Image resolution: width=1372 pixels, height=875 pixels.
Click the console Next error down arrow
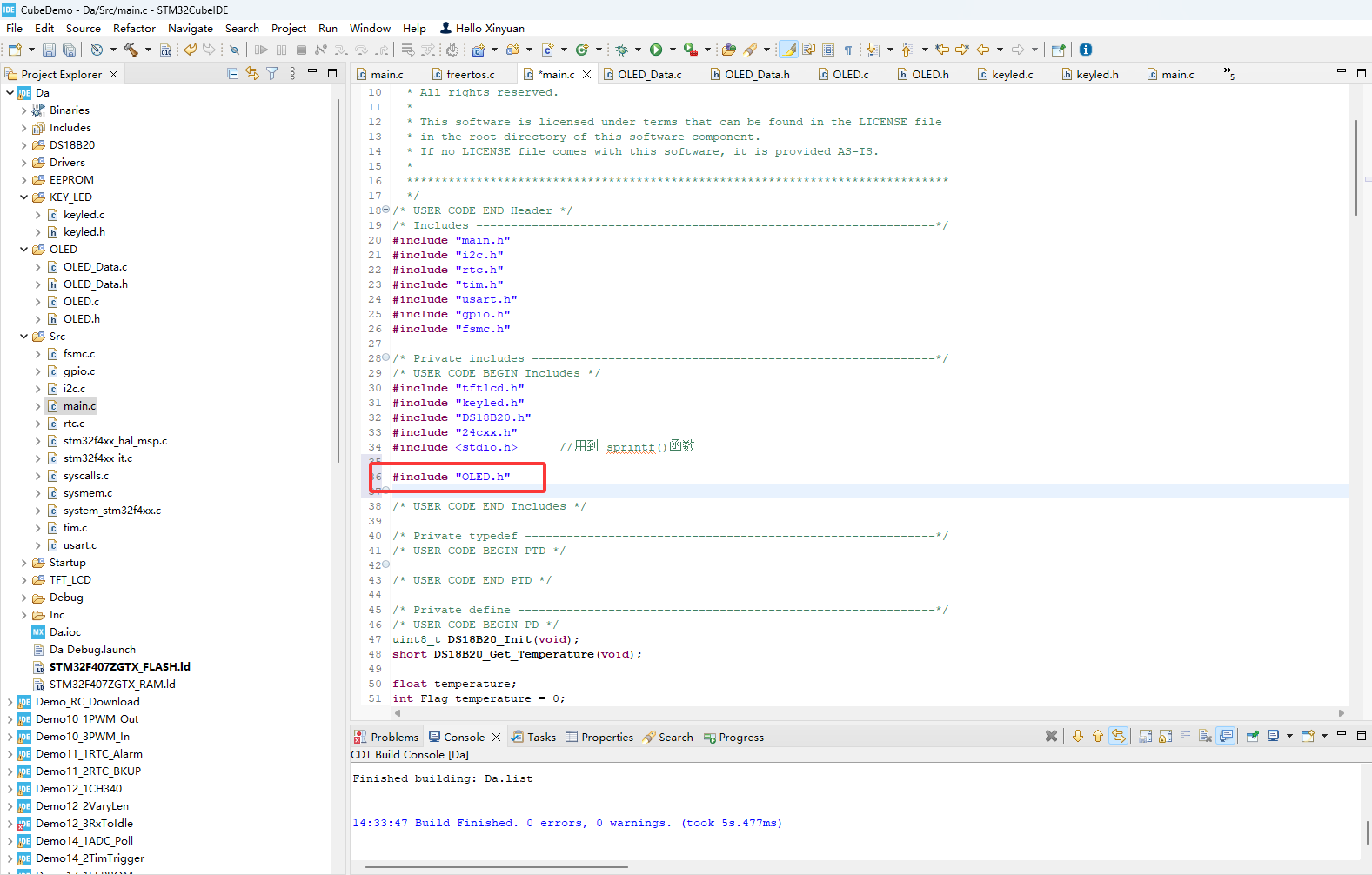(x=1077, y=736)
